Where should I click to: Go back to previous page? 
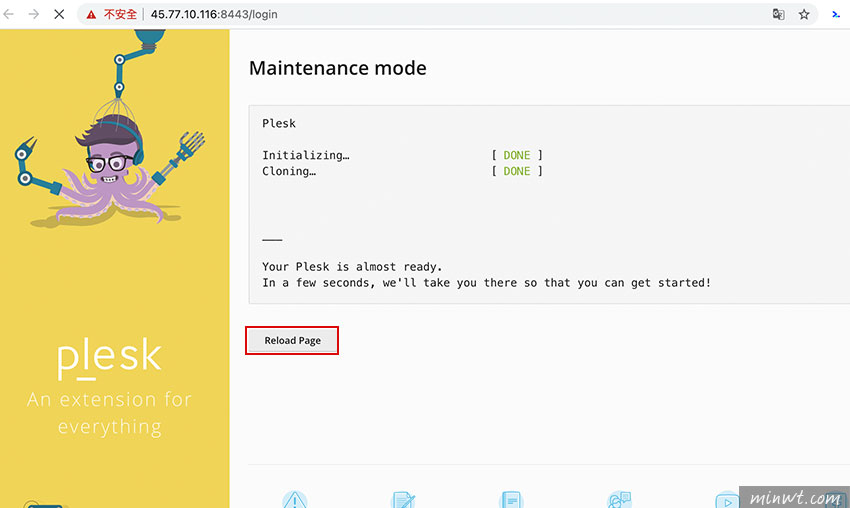9,15
